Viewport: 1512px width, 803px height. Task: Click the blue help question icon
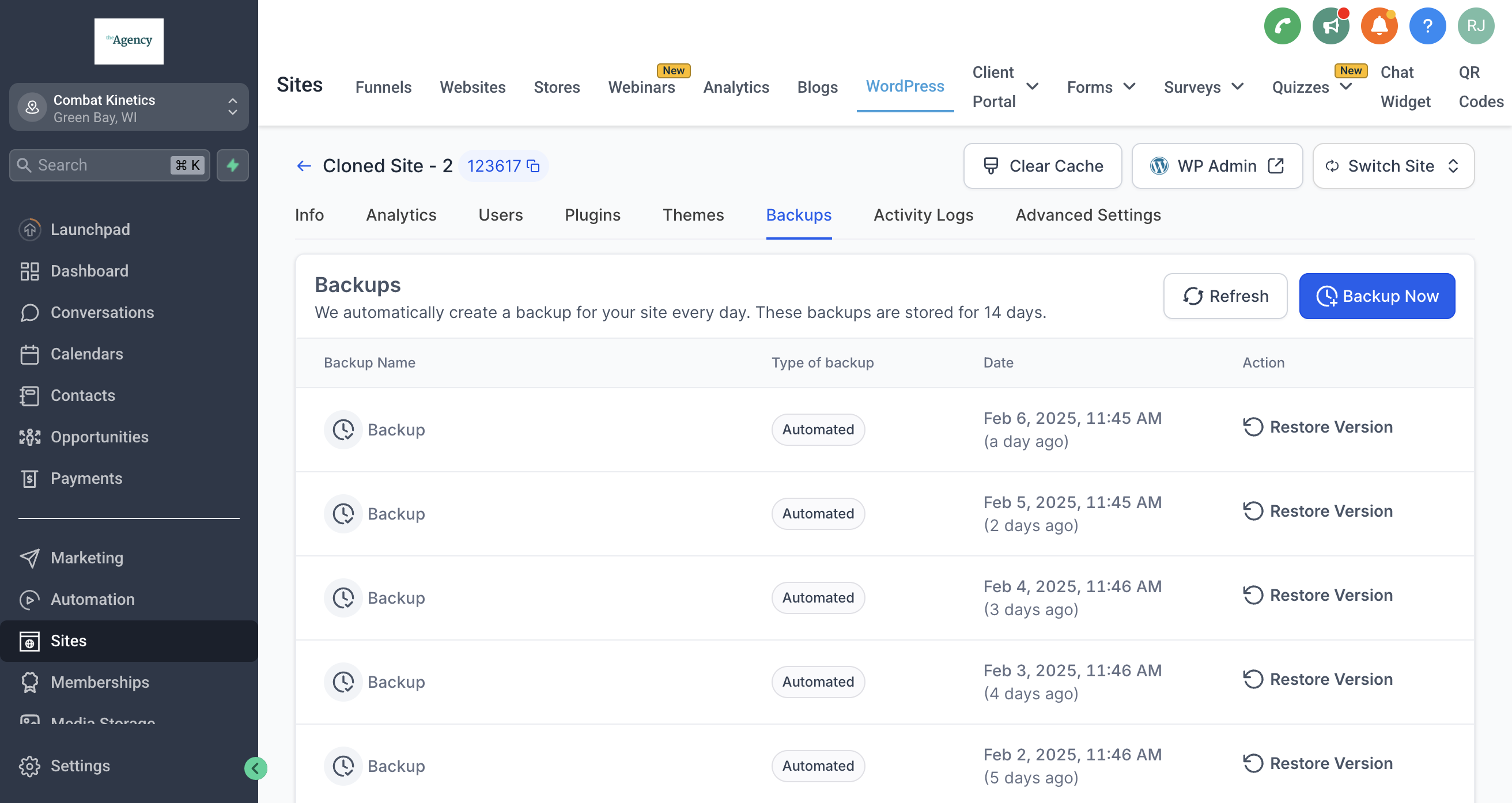pyautogui.click(x=1427, y=26)
